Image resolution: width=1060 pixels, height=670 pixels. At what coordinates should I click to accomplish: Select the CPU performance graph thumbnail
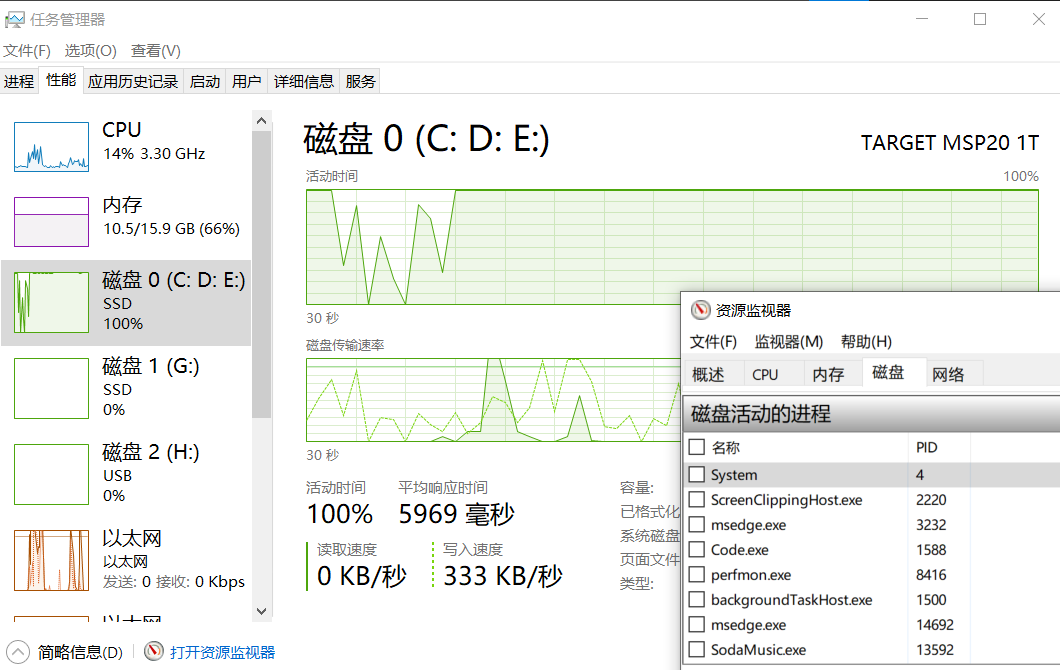pyautogui.click(x=51, y=147)
